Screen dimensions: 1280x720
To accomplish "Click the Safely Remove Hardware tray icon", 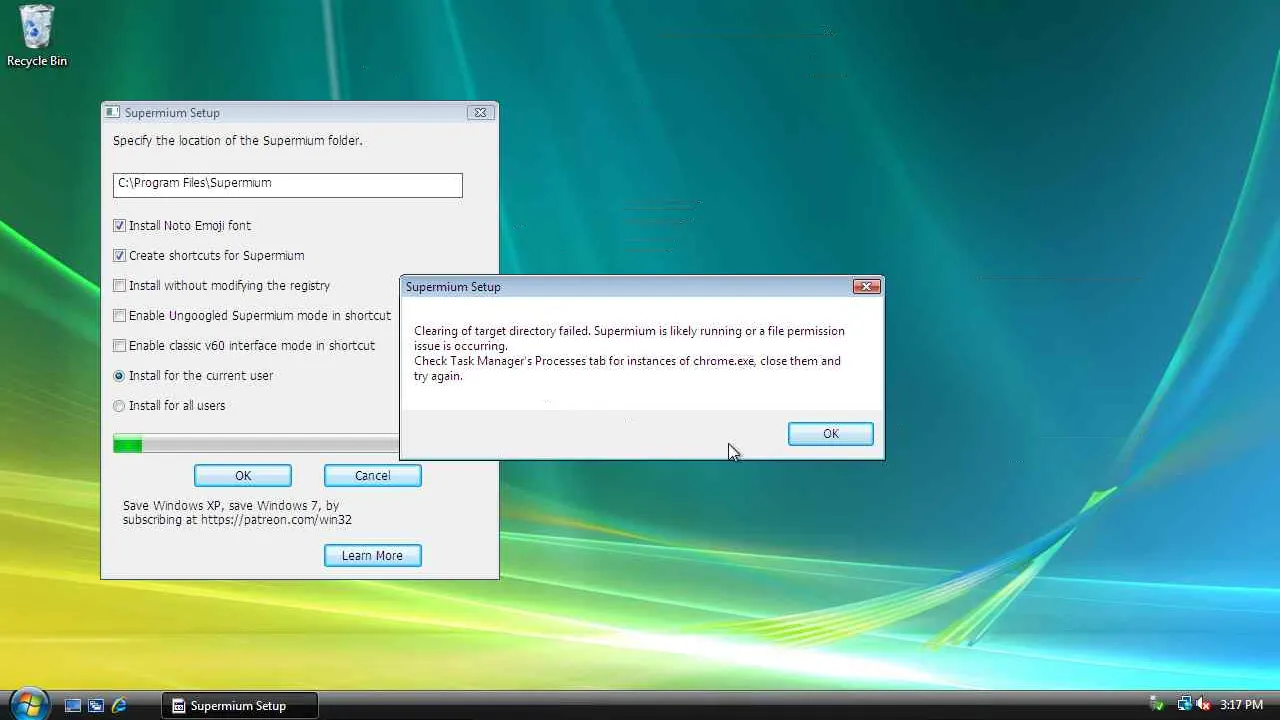I will click(1157, 705).
